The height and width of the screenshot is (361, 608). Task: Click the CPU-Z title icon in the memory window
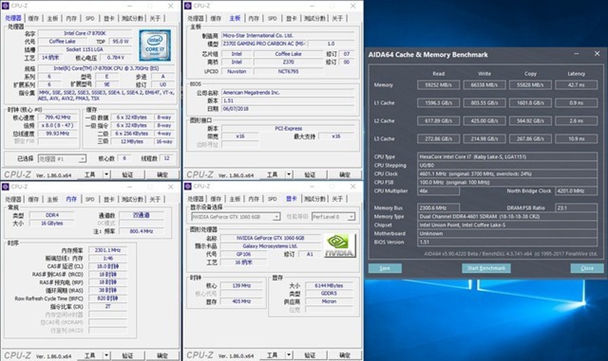(5, 187)
